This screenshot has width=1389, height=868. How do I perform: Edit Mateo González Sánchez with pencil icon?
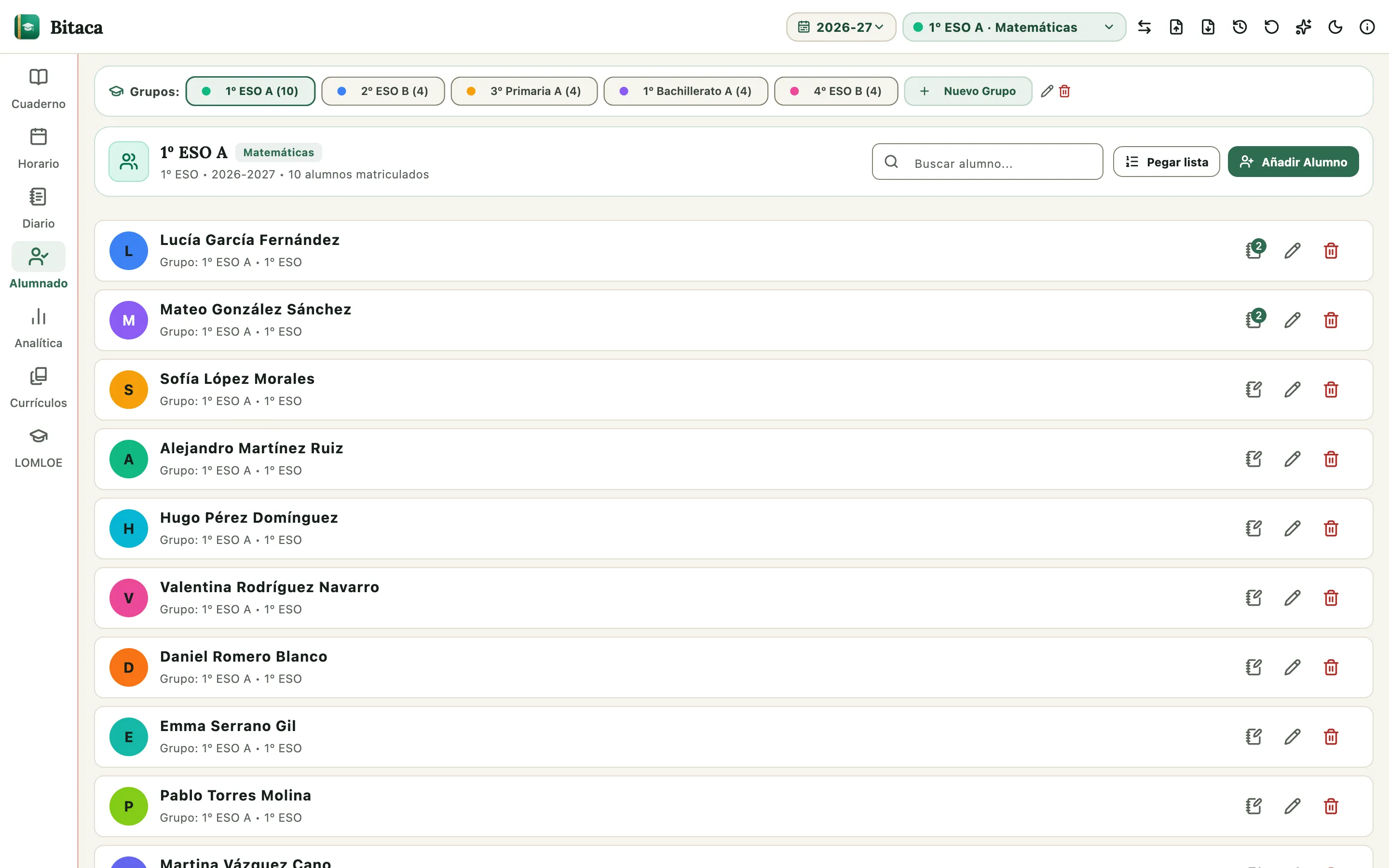coord(1292,320)
